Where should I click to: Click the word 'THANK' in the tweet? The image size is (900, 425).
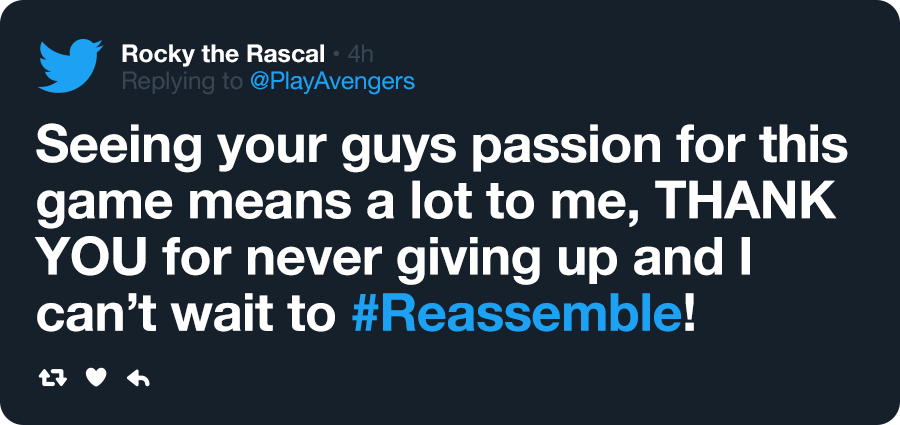point(745,202)
